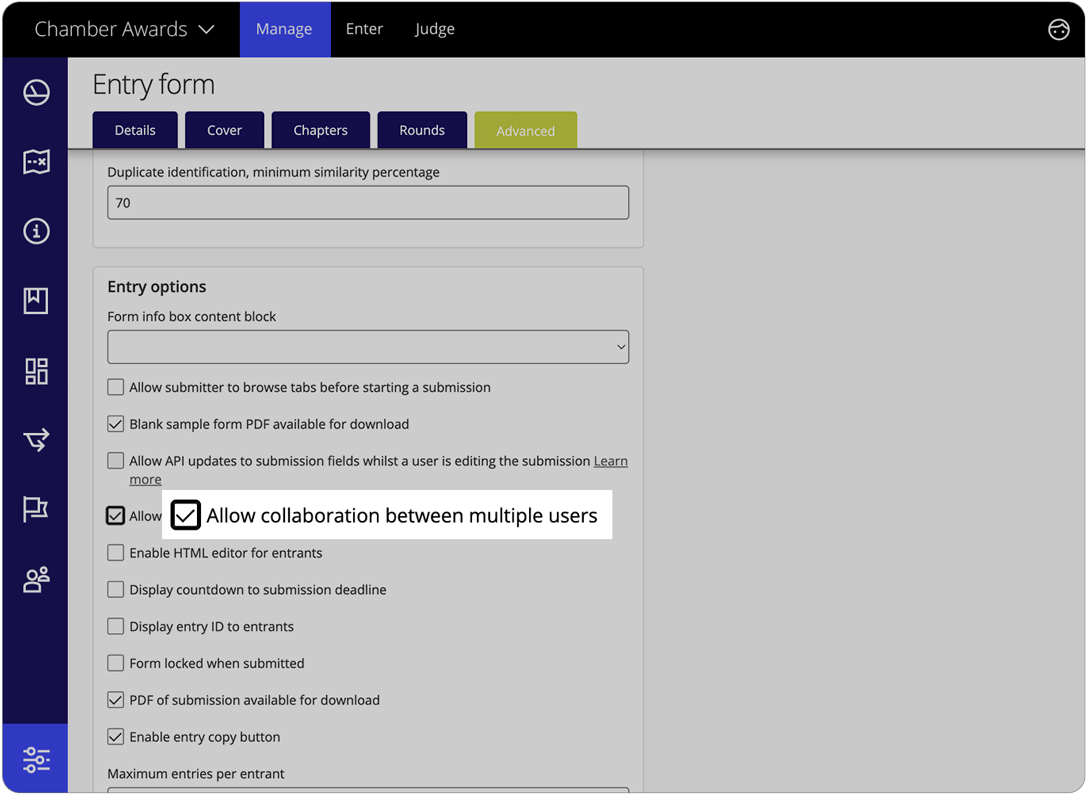The image size is (1086, 797).
Task: Select the entry tickets icon in sidebar
Action: (x=36, y=161)
